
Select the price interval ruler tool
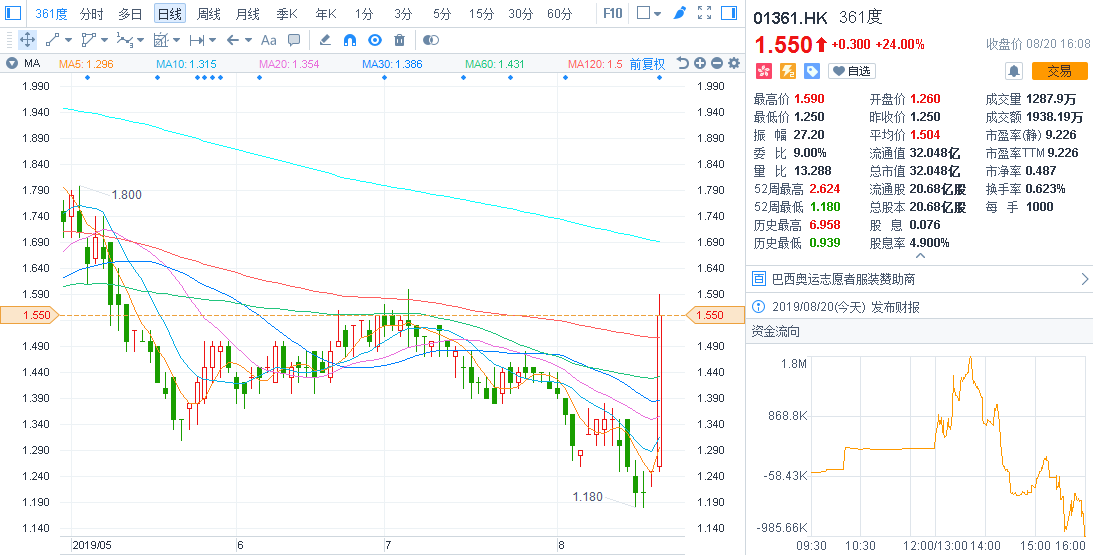click(x=197, y=40)
